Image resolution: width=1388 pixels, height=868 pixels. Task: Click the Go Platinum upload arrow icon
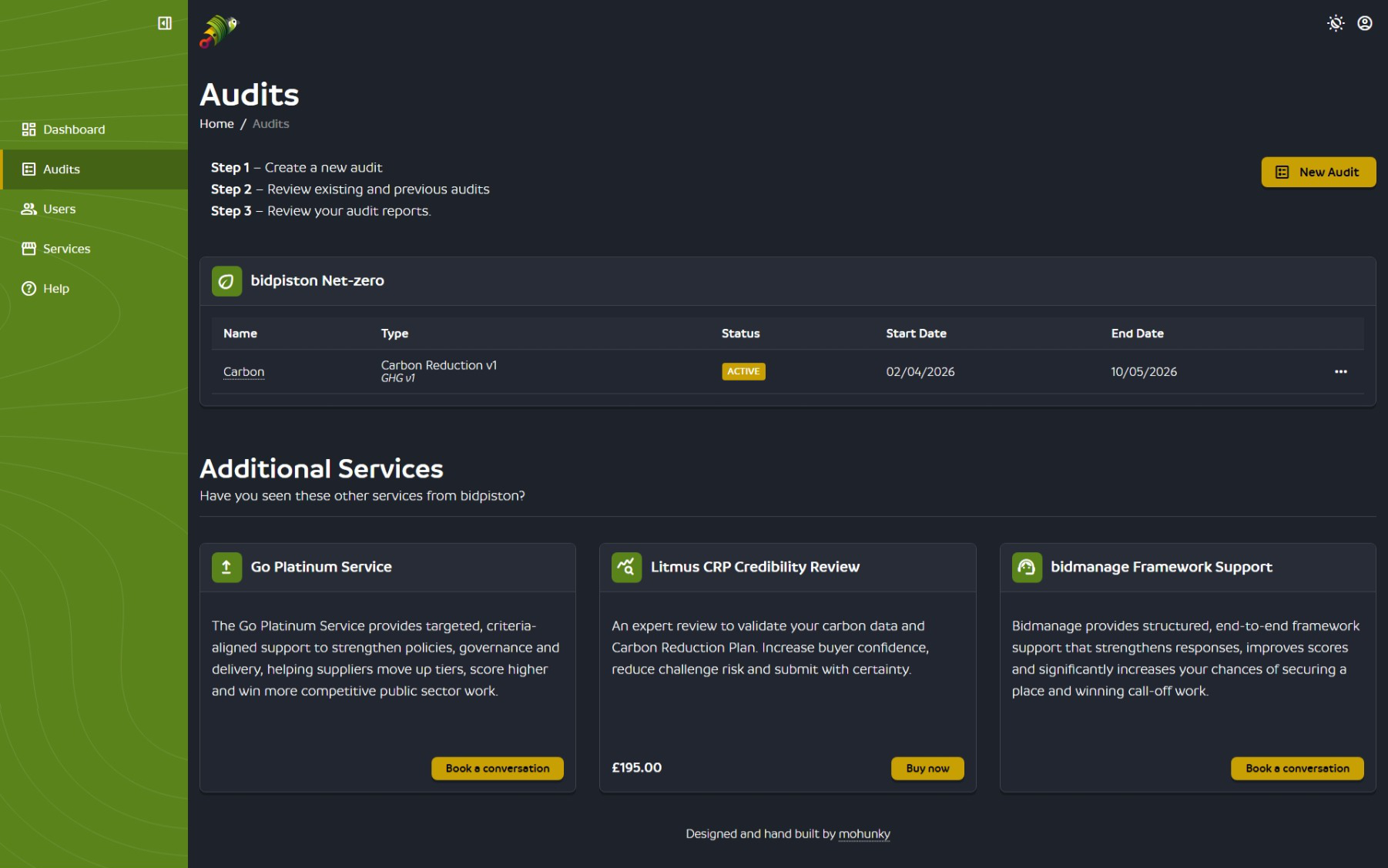(226, 568)
